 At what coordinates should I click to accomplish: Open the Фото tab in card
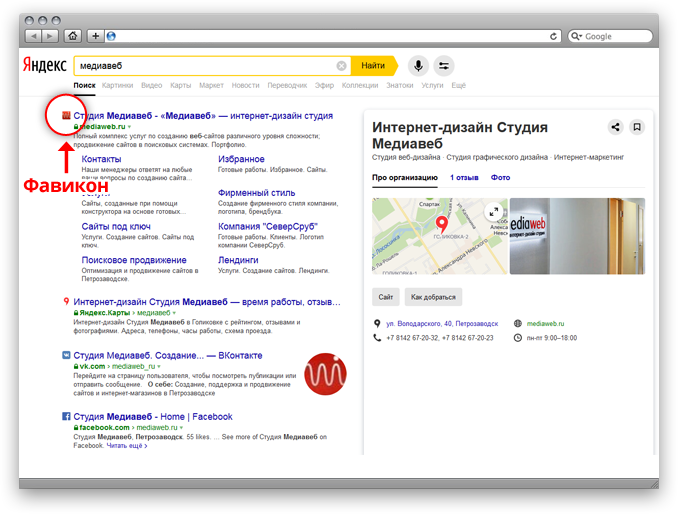[500, 178]
